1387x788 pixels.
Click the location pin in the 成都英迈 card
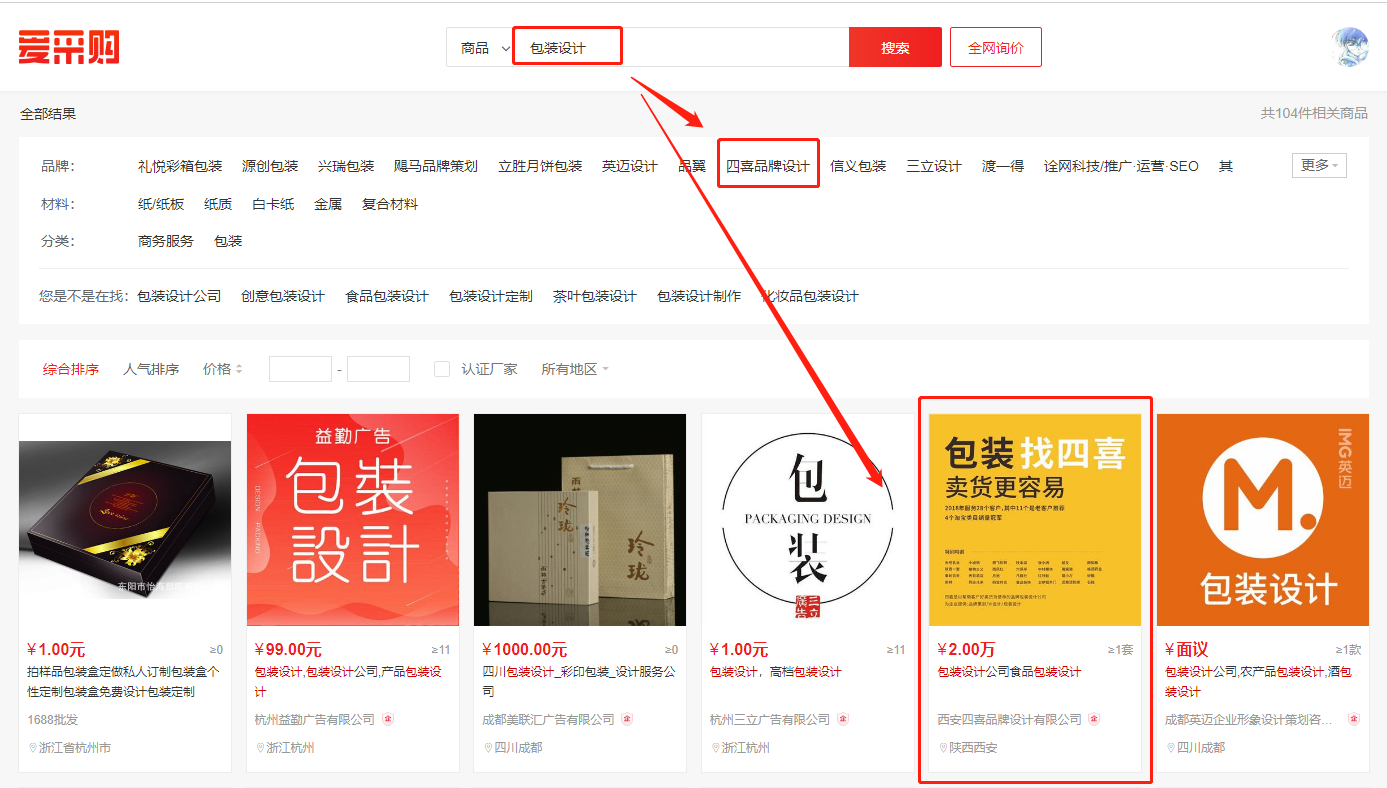(x=1170, y=748)
